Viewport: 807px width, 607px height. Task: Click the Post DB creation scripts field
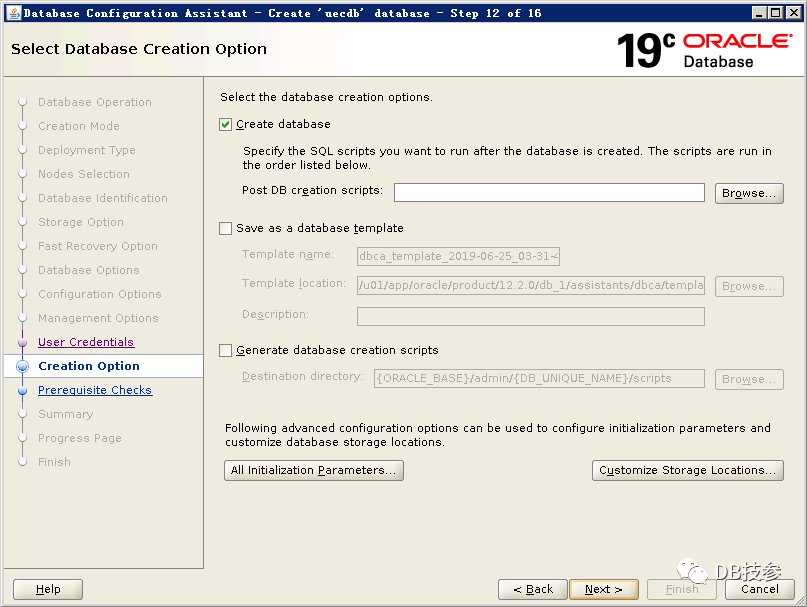coord(549,193)
